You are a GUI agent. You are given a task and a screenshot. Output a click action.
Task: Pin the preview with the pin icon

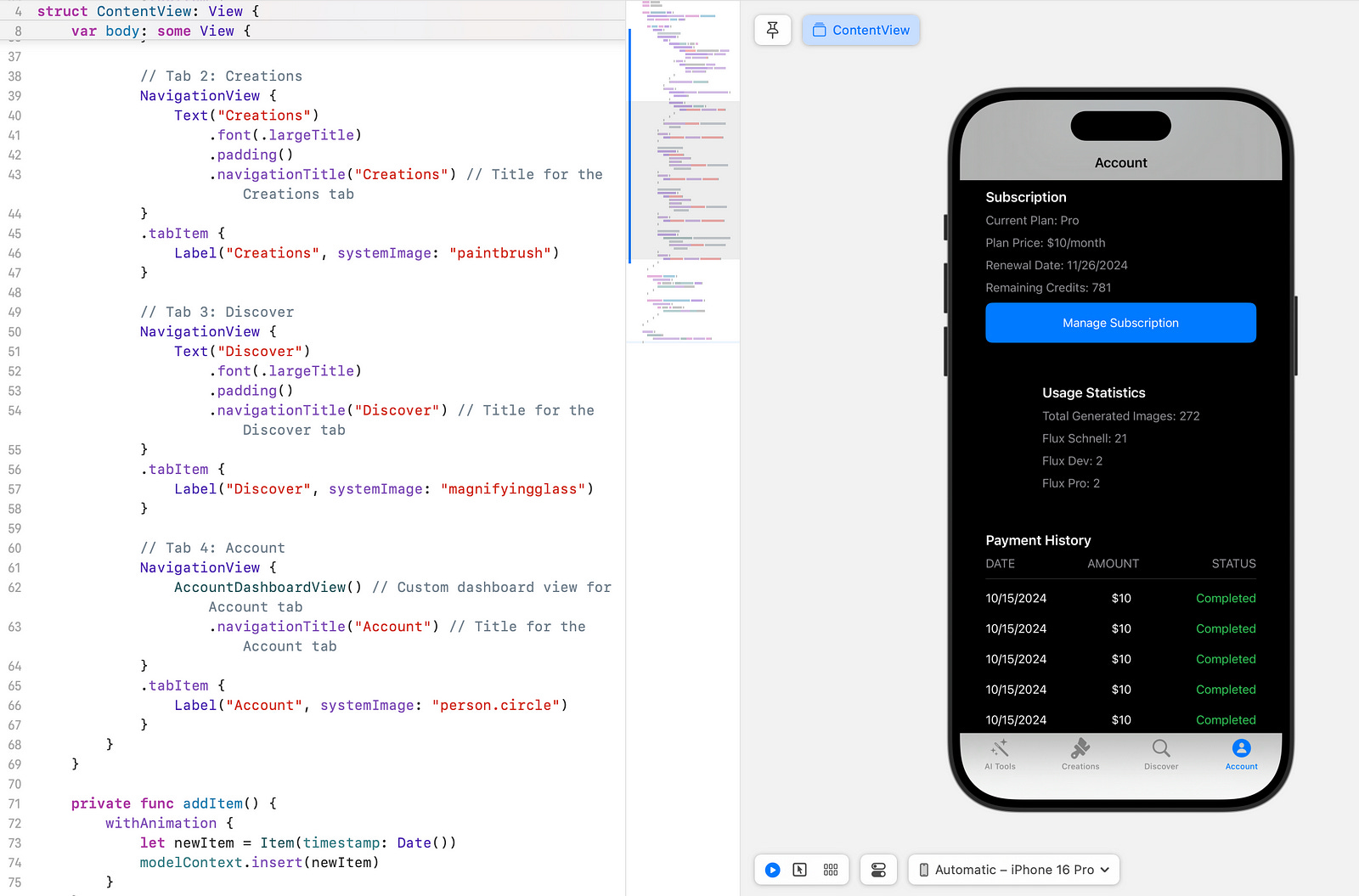point(772,30)
